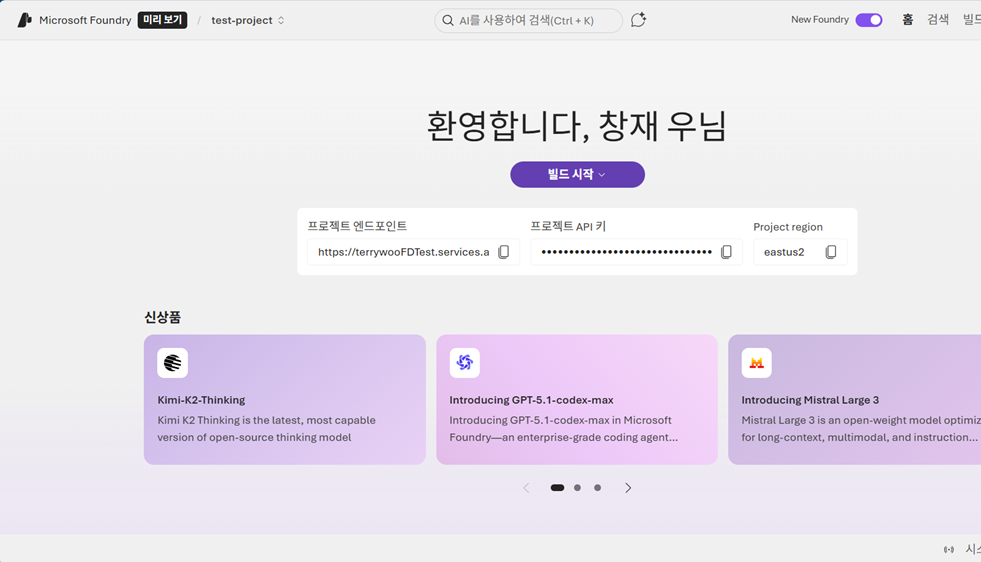Click the Project region label
The height and width of the screenshot is (562, 981).
point(788,227)
